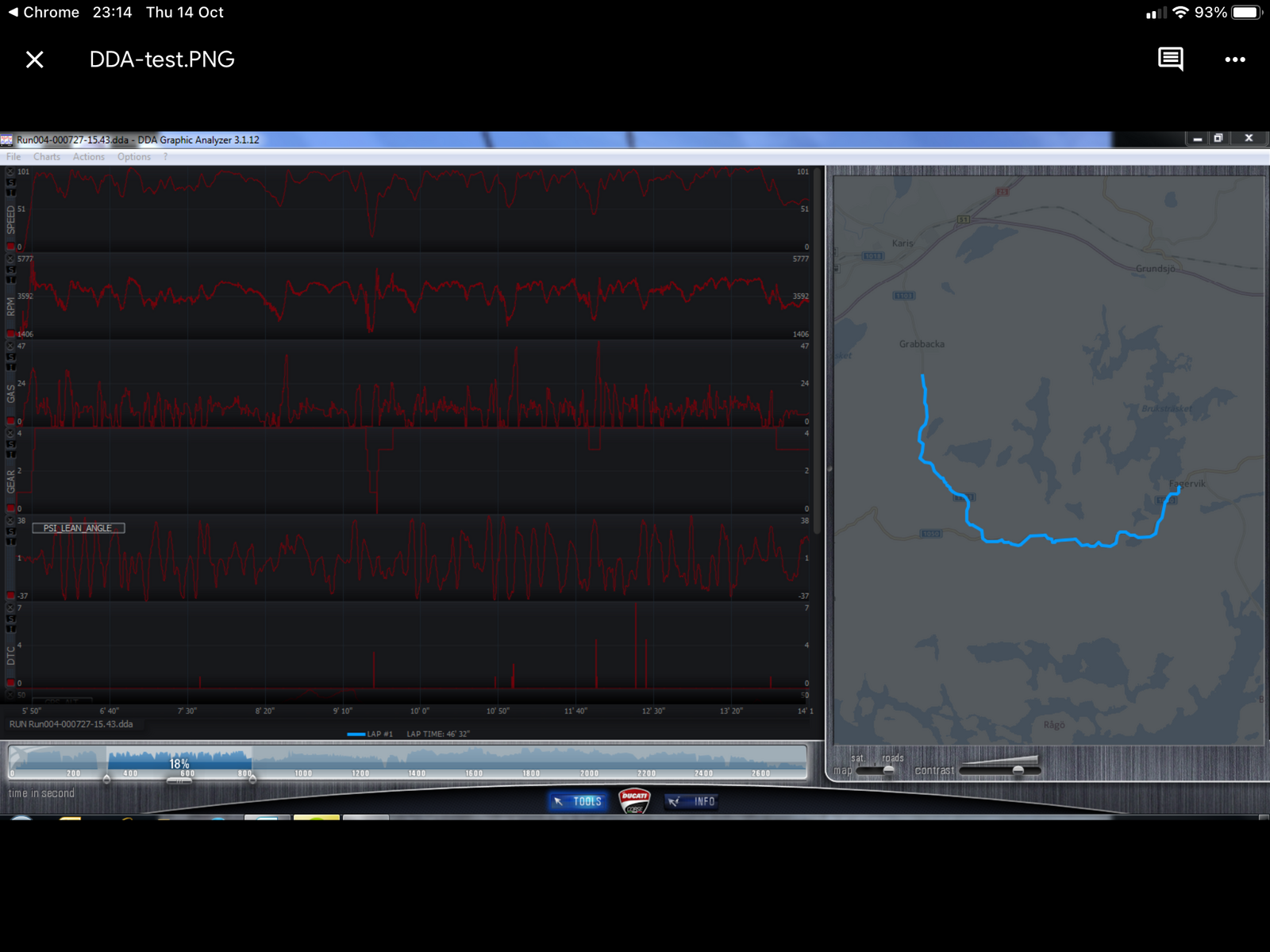Open the three-dots more options menu

1234,59
